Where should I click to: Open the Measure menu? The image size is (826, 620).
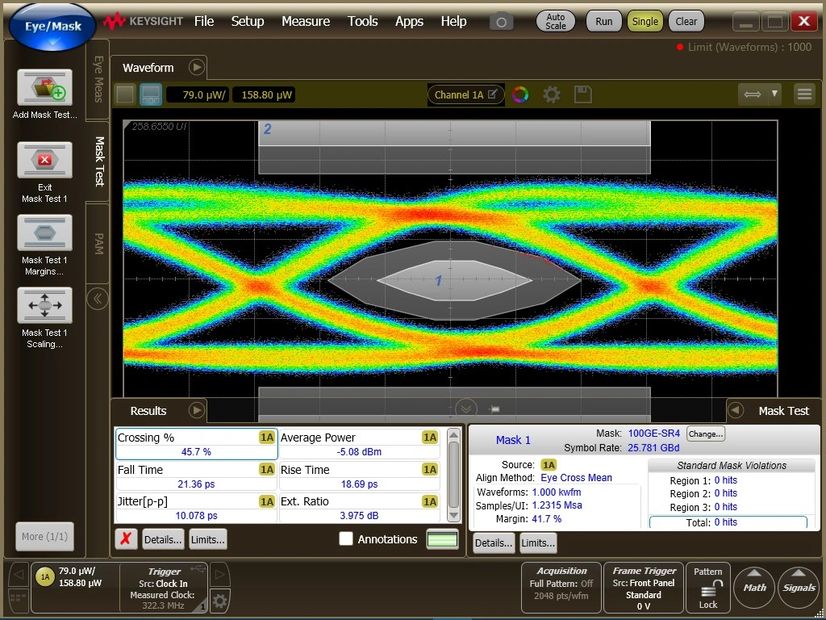click(305, 21)
